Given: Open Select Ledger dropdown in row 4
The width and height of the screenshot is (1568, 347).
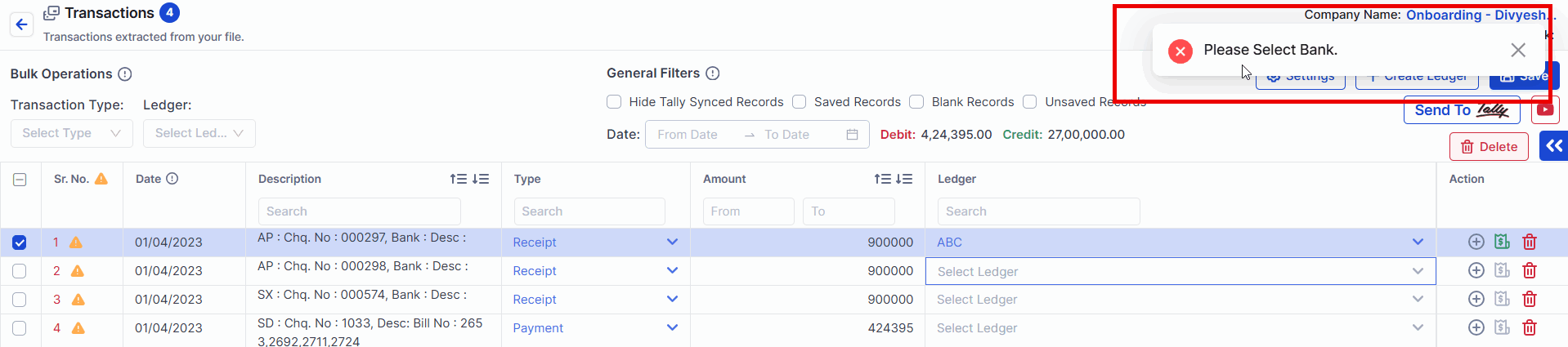Looking at the screenshot, I should pyautogui.click(x=1180, y=328).
